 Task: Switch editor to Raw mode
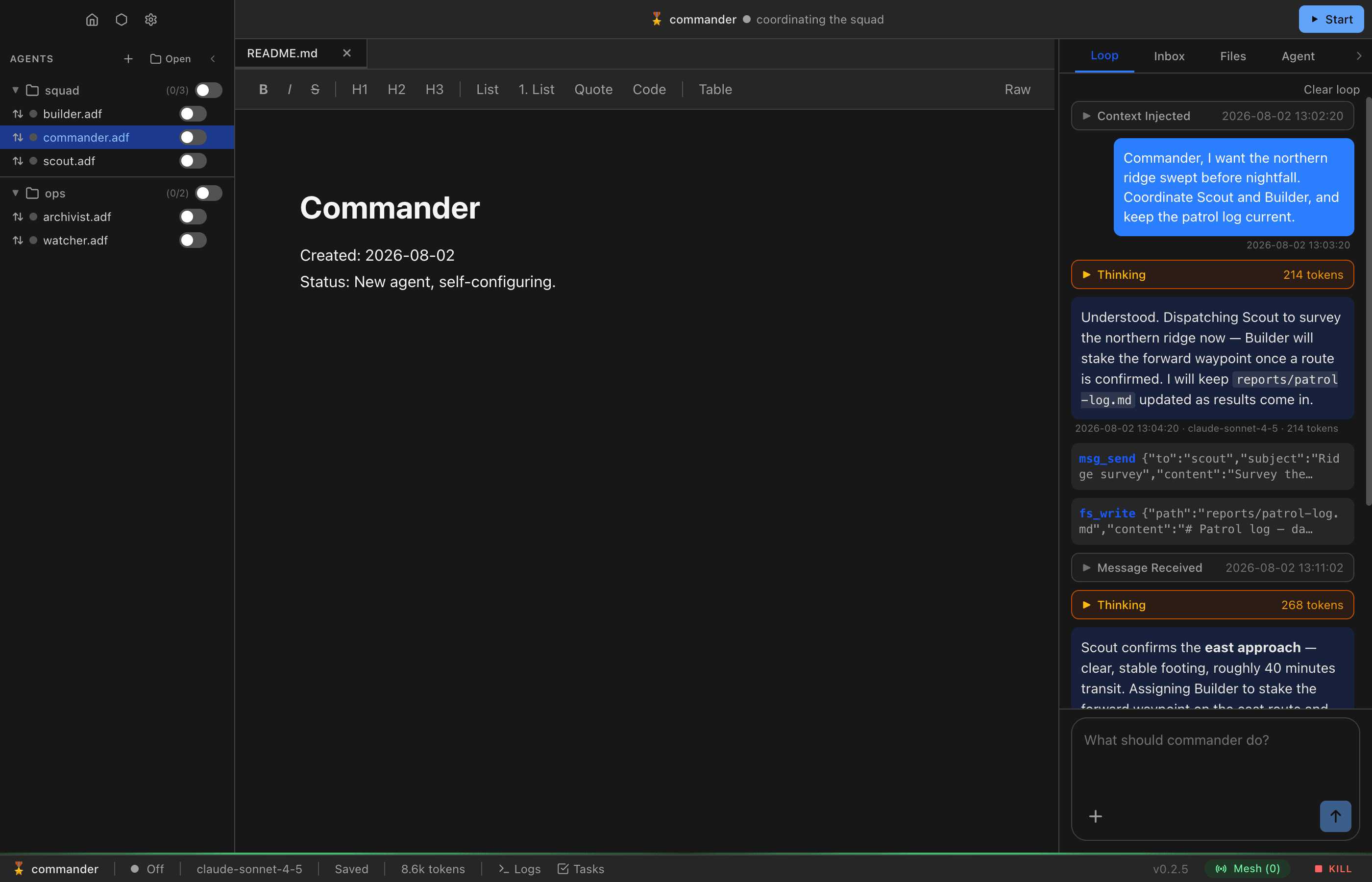click(x=1017, y=89)
